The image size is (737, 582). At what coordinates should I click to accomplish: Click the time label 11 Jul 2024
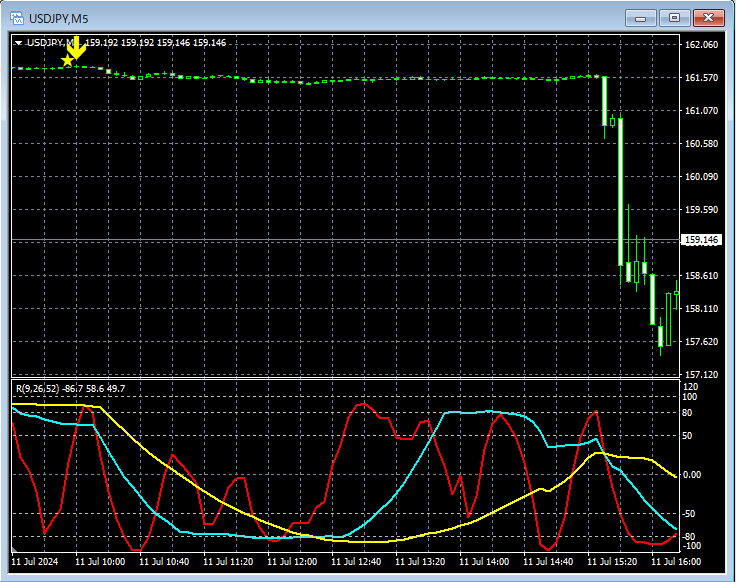35,562
